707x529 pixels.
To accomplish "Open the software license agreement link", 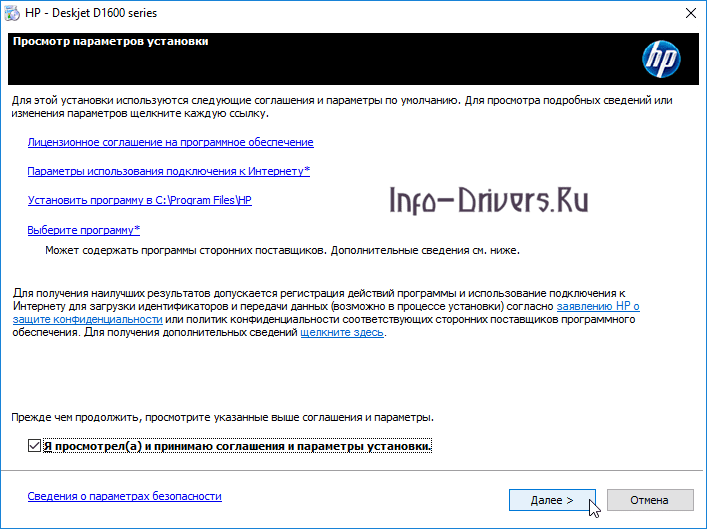I will (170, 143).
